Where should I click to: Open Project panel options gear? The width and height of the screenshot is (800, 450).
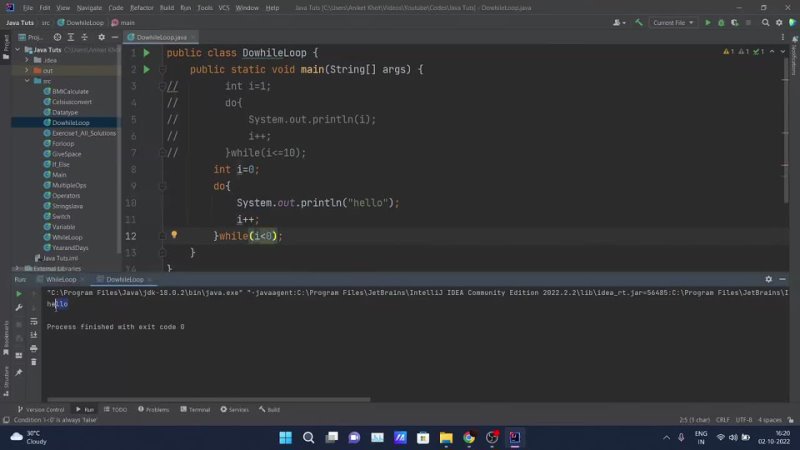pyautogui.click(x=101, y=37)
